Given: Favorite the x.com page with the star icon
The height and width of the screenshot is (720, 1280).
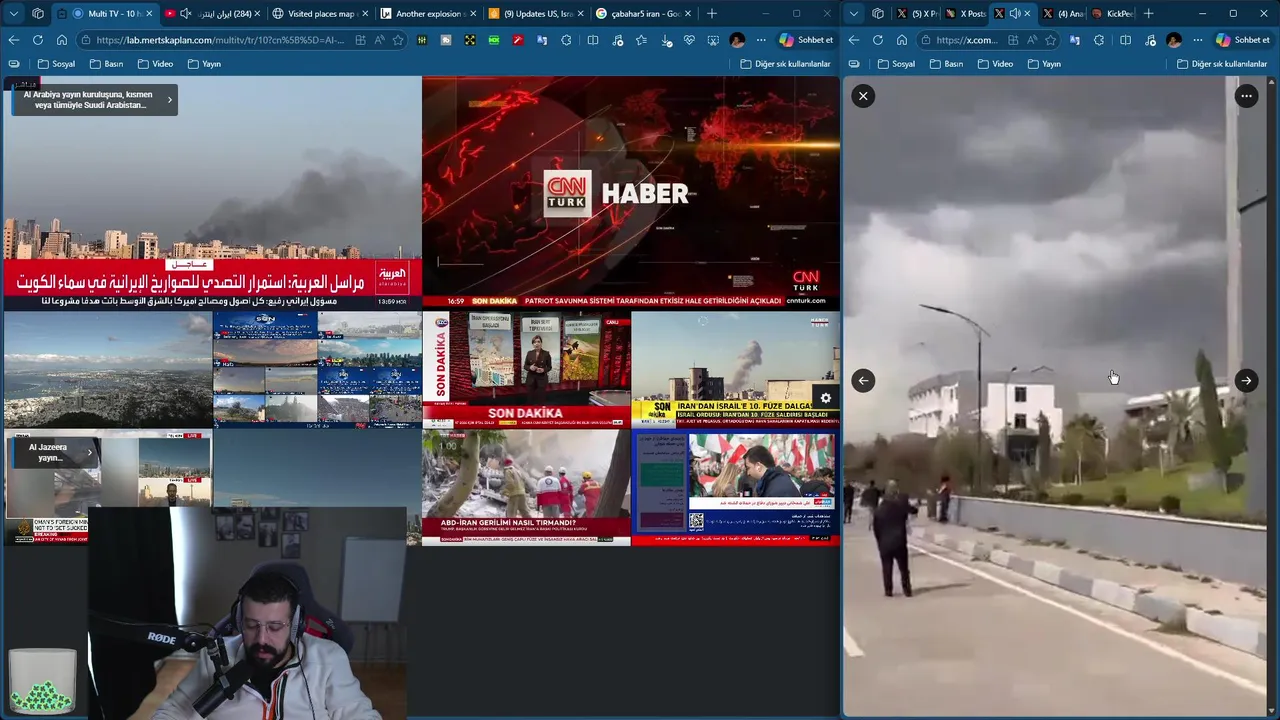Looking at the screenshot, I should click(1050, 40).
